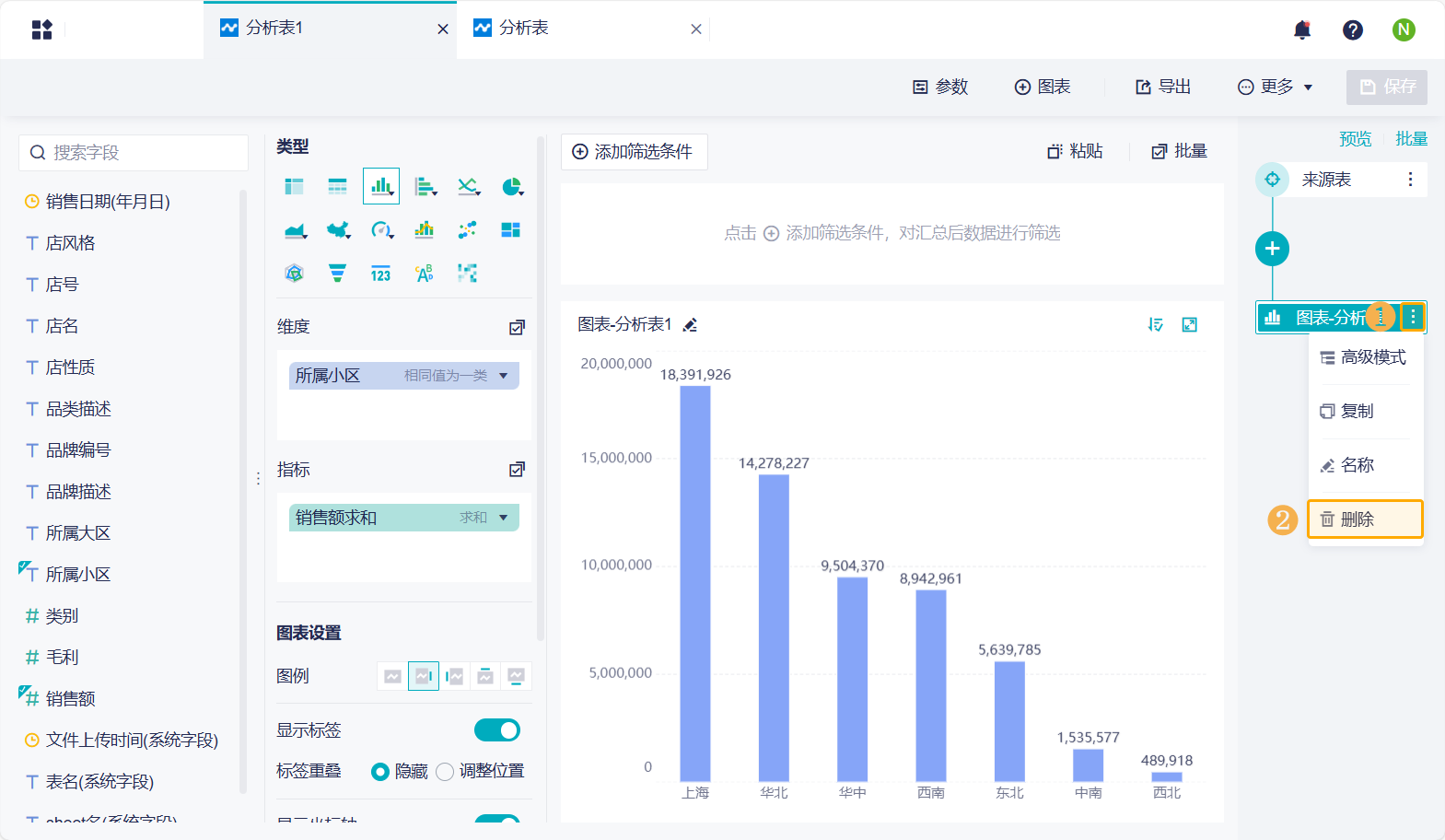Viewport: 1445px width, 840px height.
Task: Select the pivot table chart type
Action: pos(294,187)
